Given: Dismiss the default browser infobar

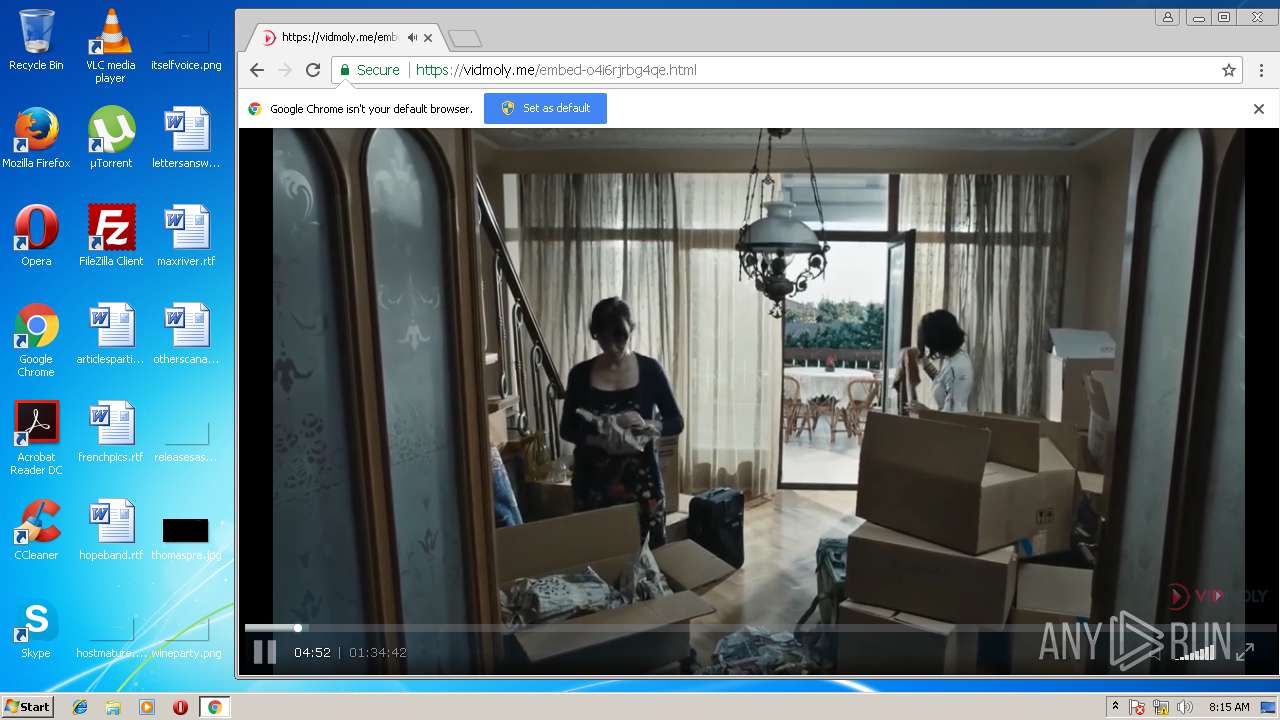Looking at the screenshot, I should pos(1259,109).
